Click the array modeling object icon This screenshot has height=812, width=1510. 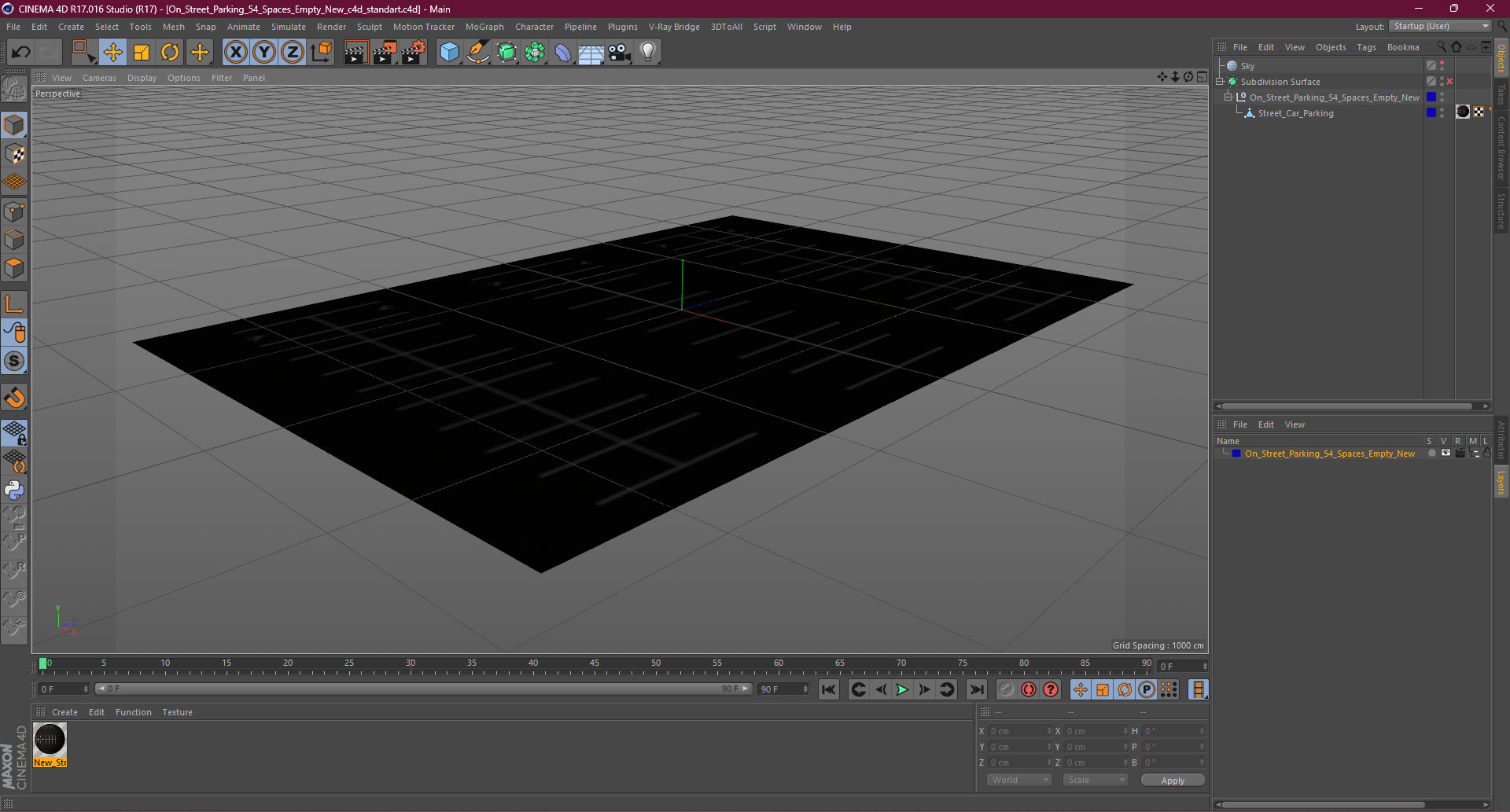click(535, 53)
